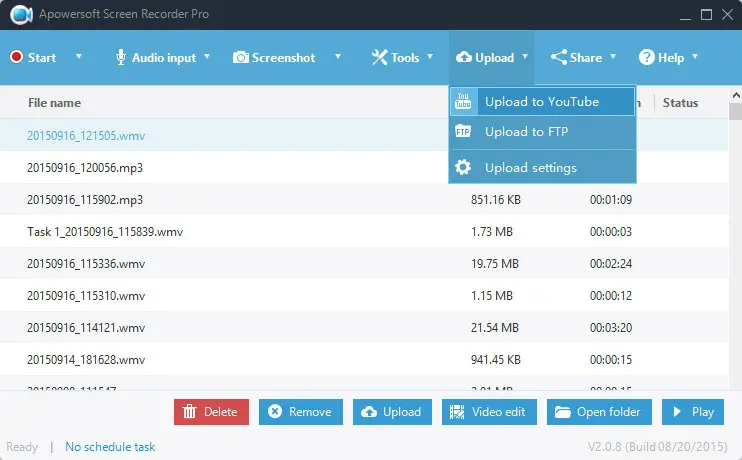742x460 pixels.
Task: Click the Upload cloud icon in toolbar
Action: click(463, 57)
